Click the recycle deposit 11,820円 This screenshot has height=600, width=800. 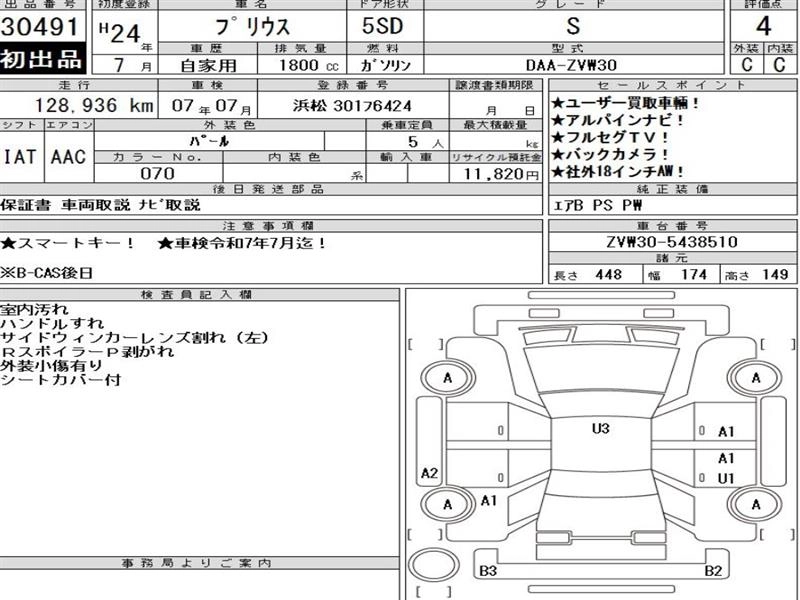(x=501, y=174)
